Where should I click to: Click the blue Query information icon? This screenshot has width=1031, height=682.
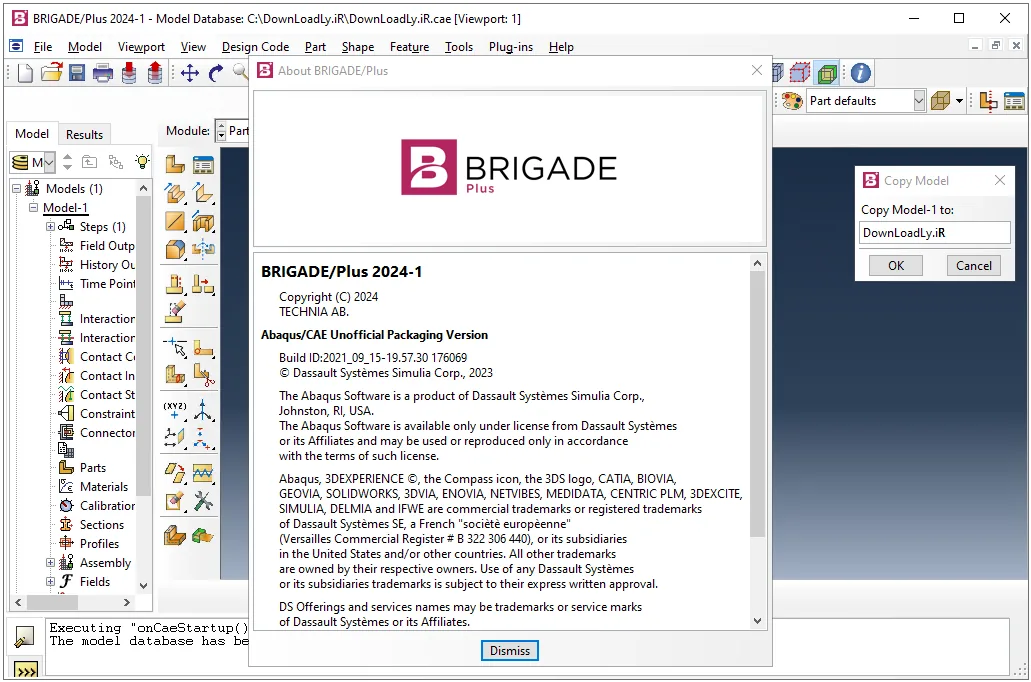pyautogui.click(x=860, y=73)
